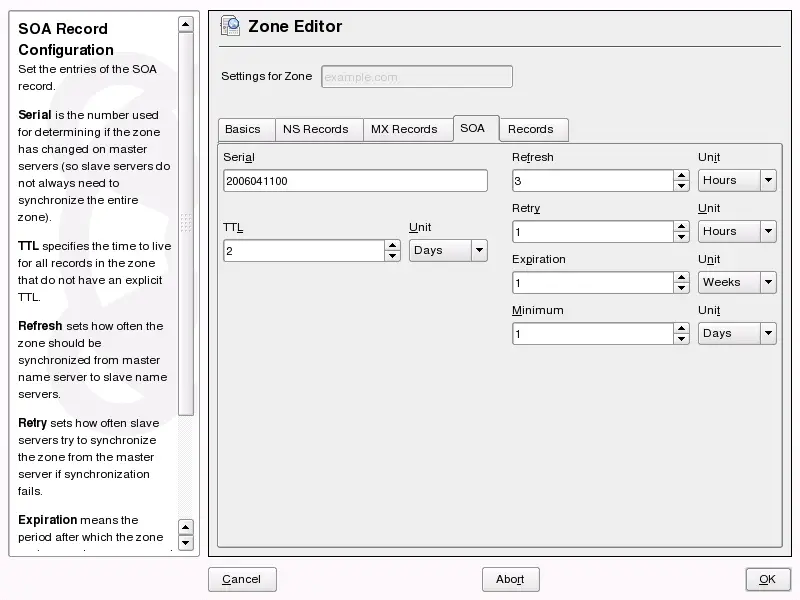
Task: Confirm settings with the OK button
Action: click(767, 579)
